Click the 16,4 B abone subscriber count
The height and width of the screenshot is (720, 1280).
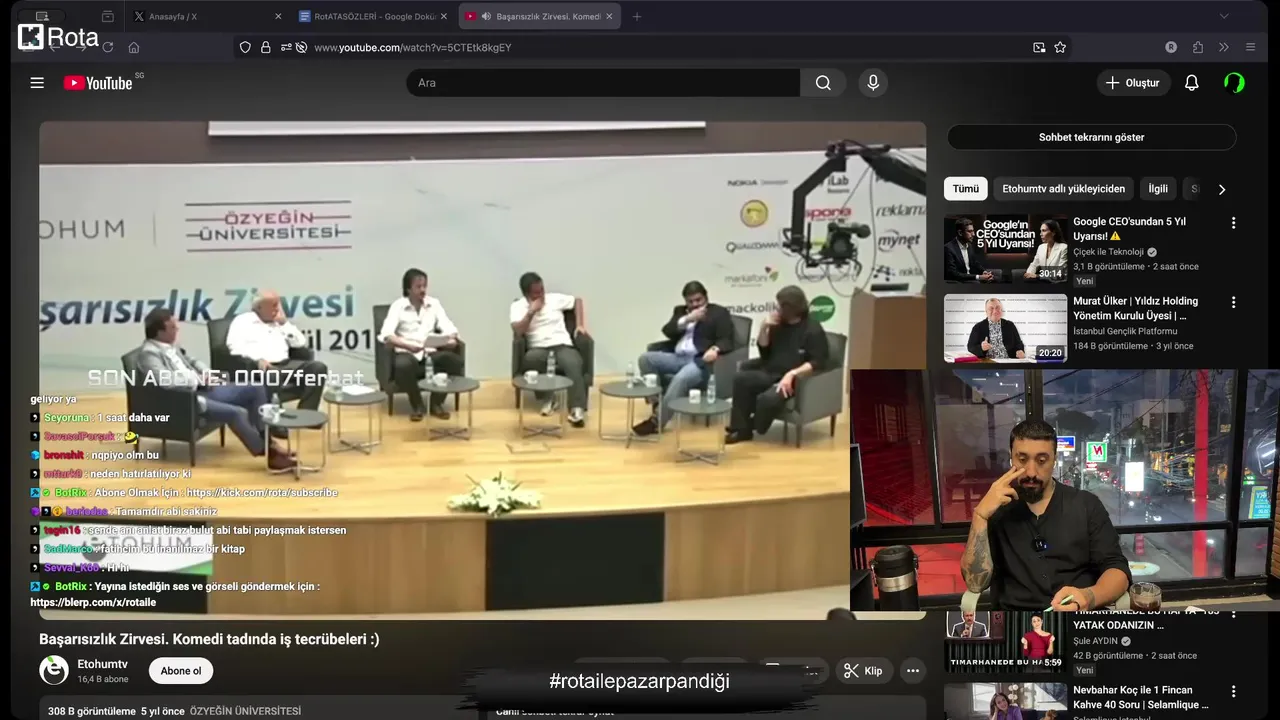(103, 679)
